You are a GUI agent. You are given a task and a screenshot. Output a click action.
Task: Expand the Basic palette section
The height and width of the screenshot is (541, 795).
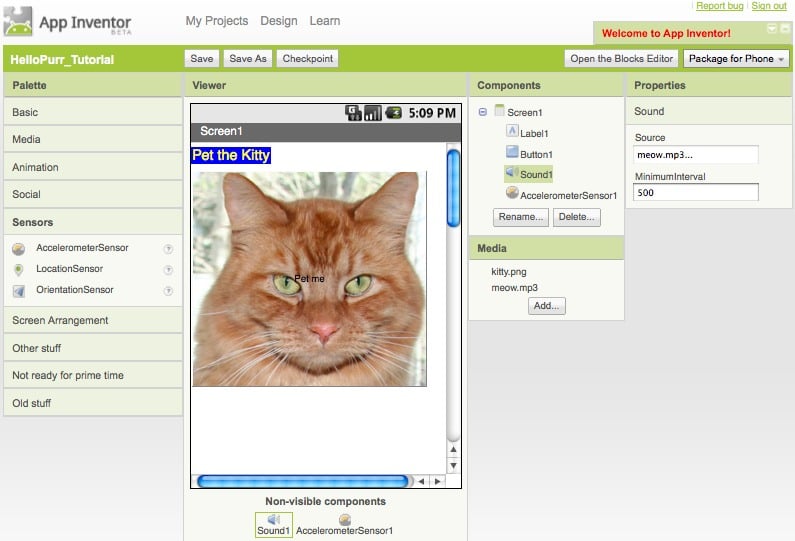[x=93, y=112]
